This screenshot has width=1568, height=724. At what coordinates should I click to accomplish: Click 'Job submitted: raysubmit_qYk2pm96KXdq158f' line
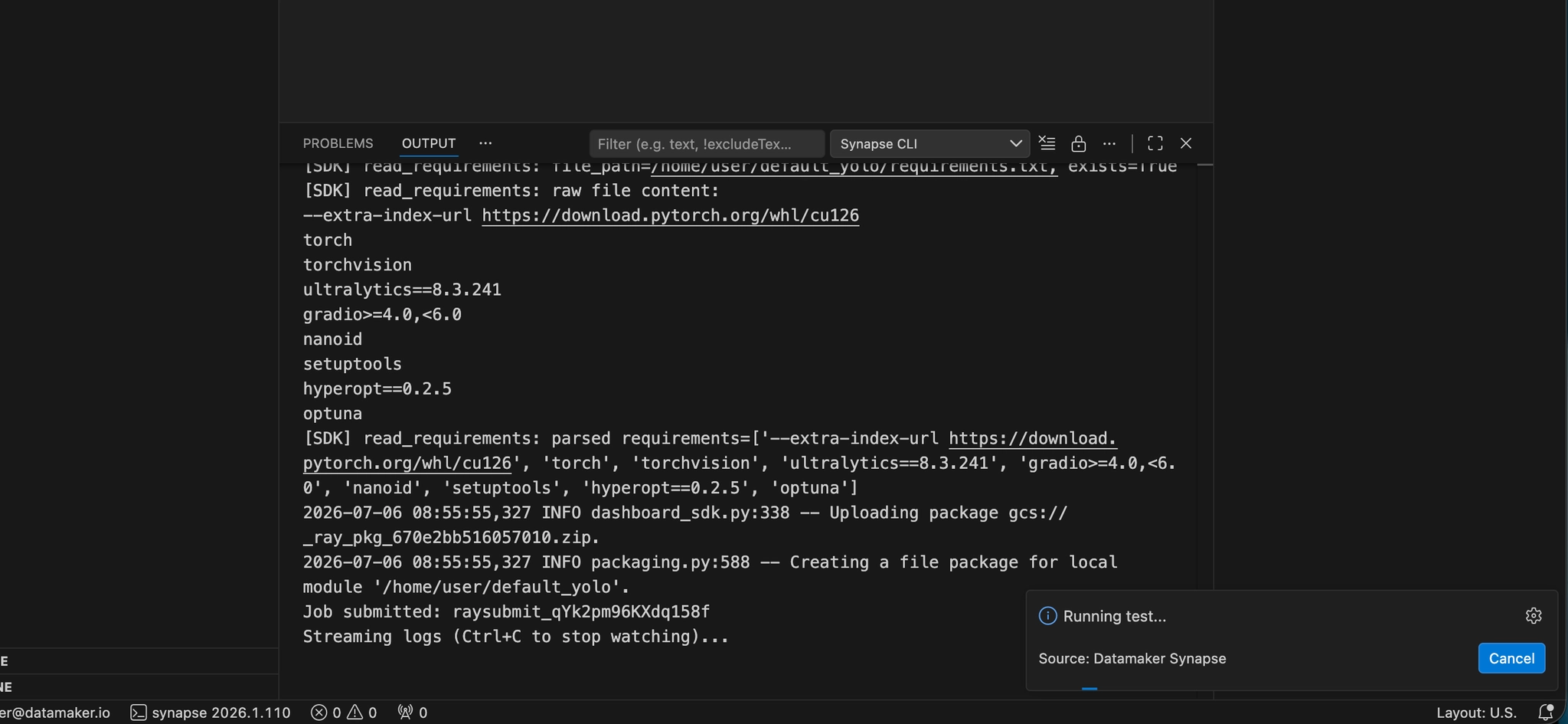click(x=506, y=611)
